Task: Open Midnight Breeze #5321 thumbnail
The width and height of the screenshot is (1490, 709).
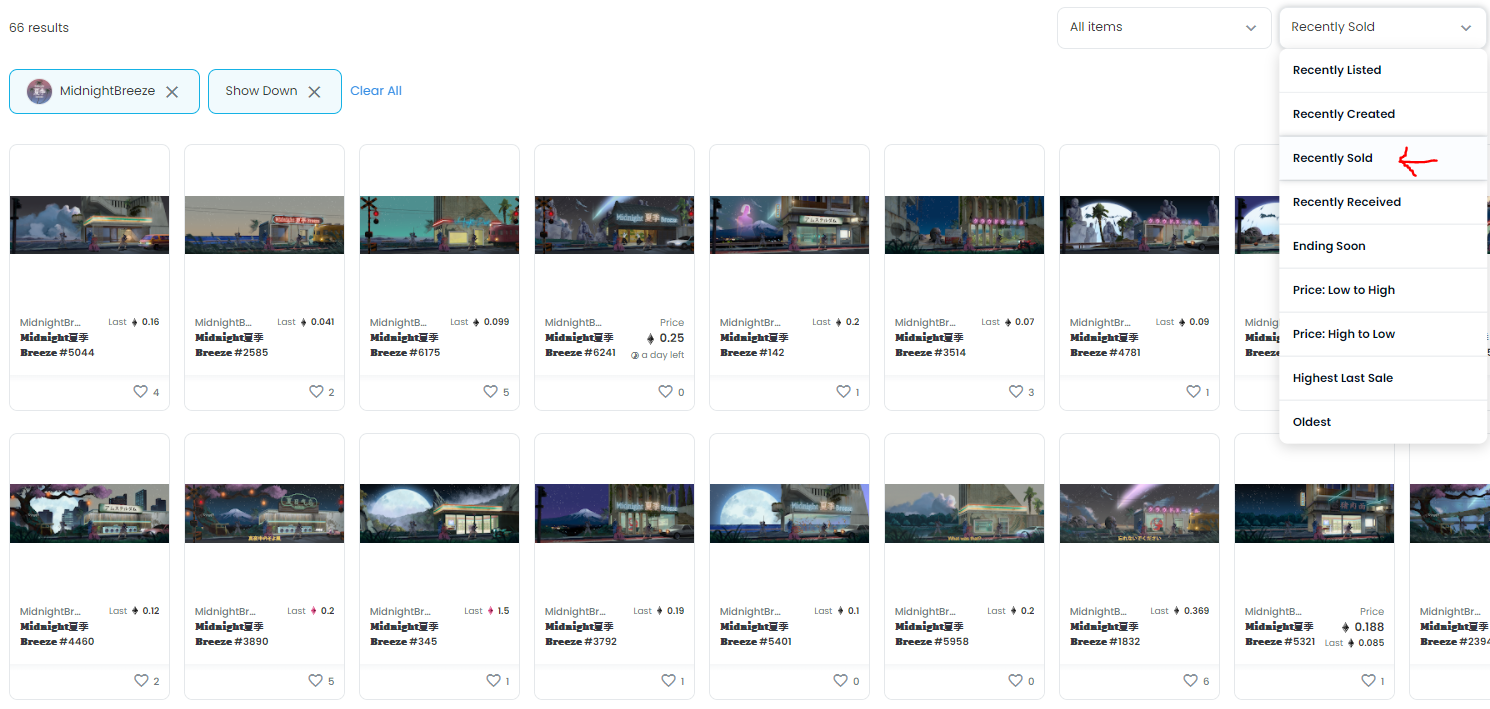Action: click(1314, 514)
